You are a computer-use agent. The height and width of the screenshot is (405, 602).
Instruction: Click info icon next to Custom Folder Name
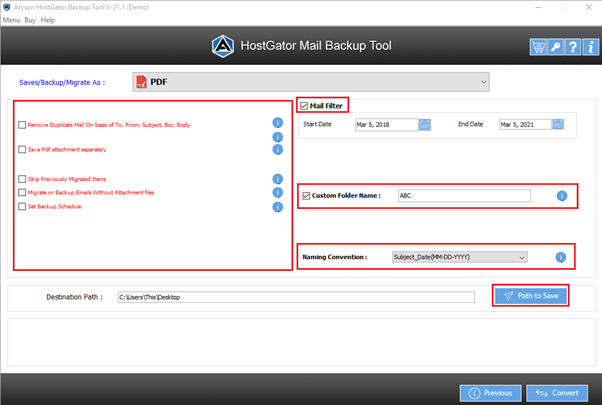click(x=562, y=196)
